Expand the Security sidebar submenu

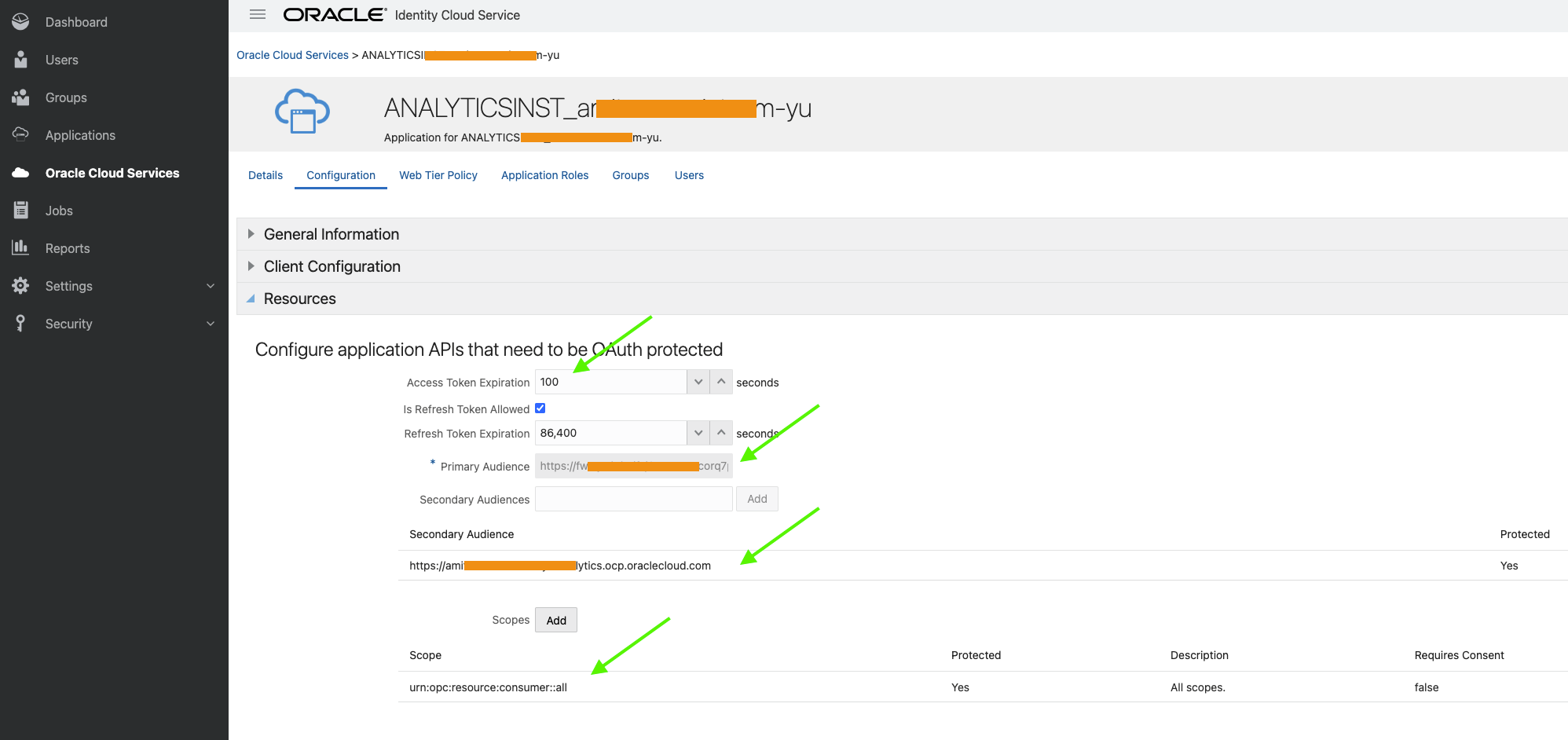(211, 324)
